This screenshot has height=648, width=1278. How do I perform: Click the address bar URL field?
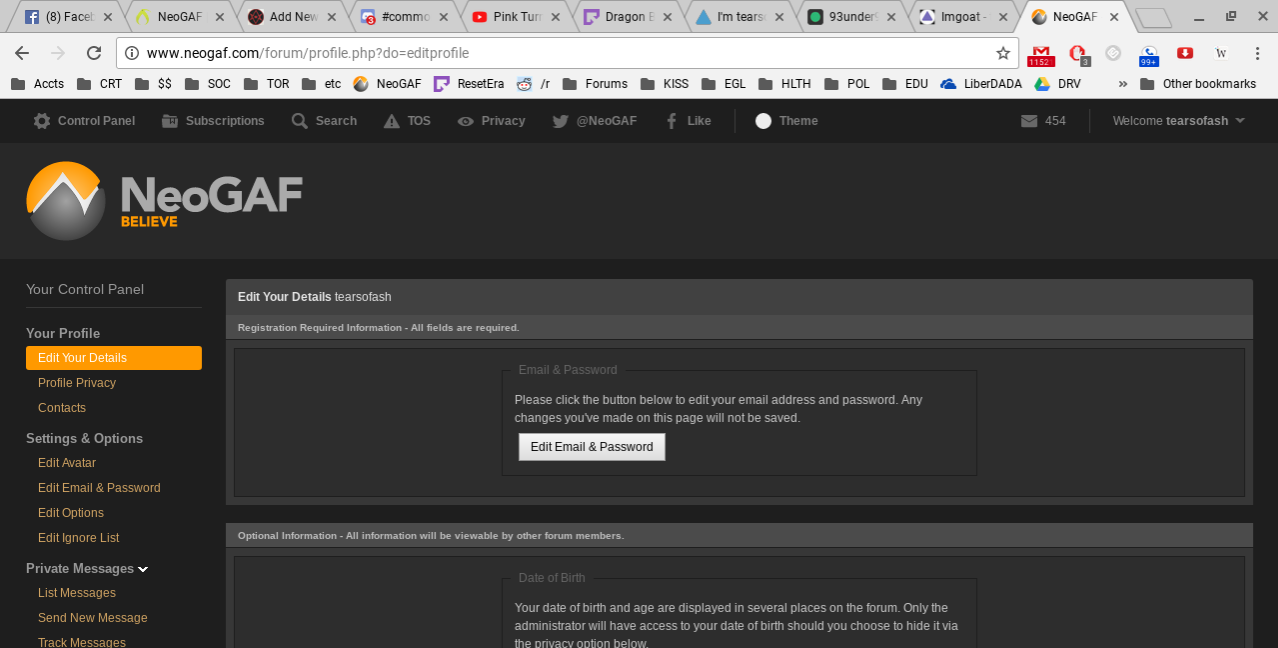point(567,53)
